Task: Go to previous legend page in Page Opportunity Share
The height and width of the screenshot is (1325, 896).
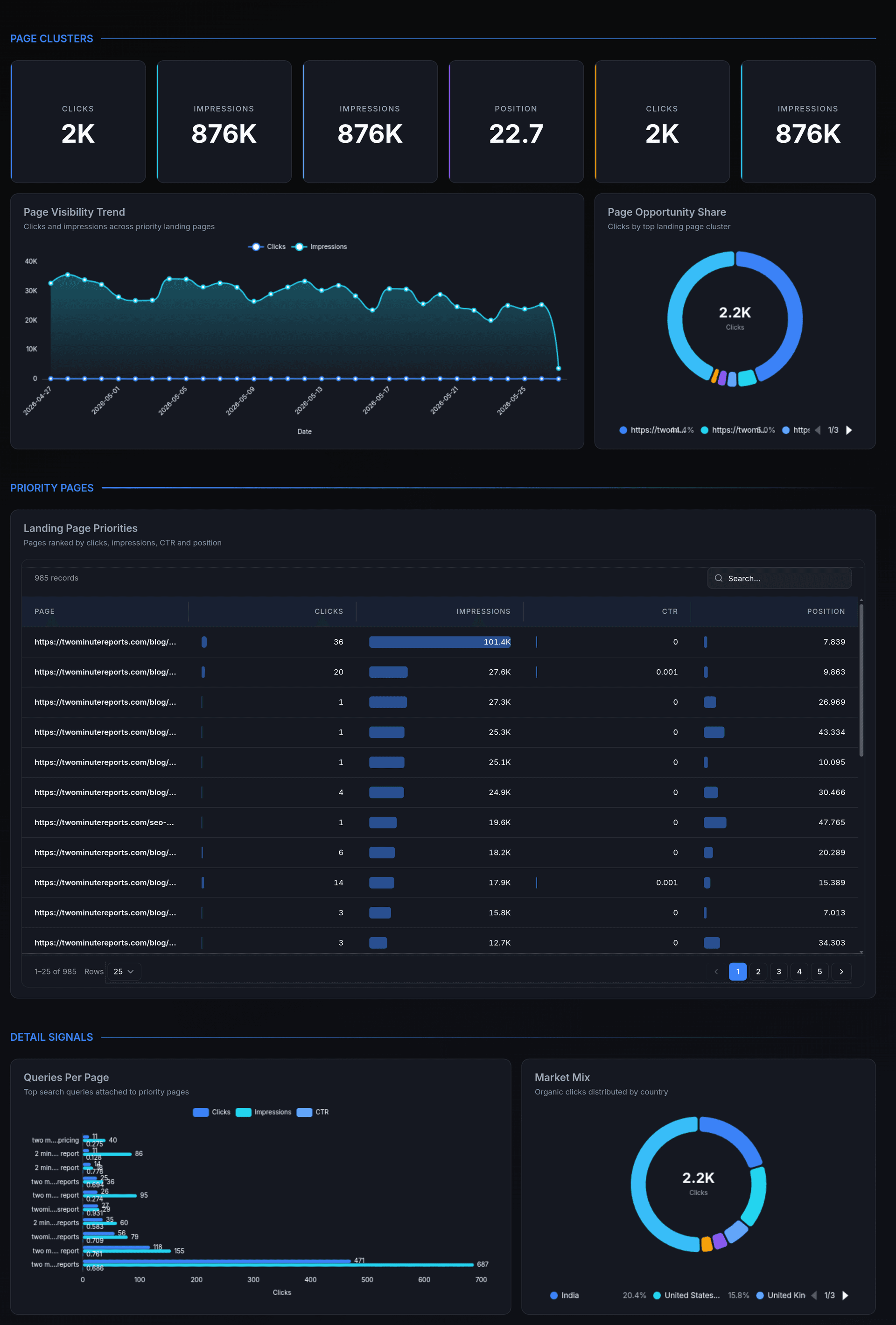Action: point(817,430)
